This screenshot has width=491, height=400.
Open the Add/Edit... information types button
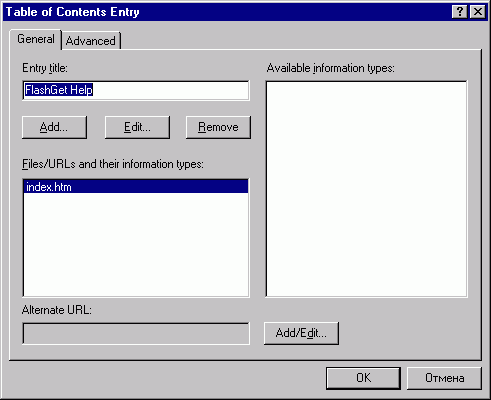pos(301,333)
